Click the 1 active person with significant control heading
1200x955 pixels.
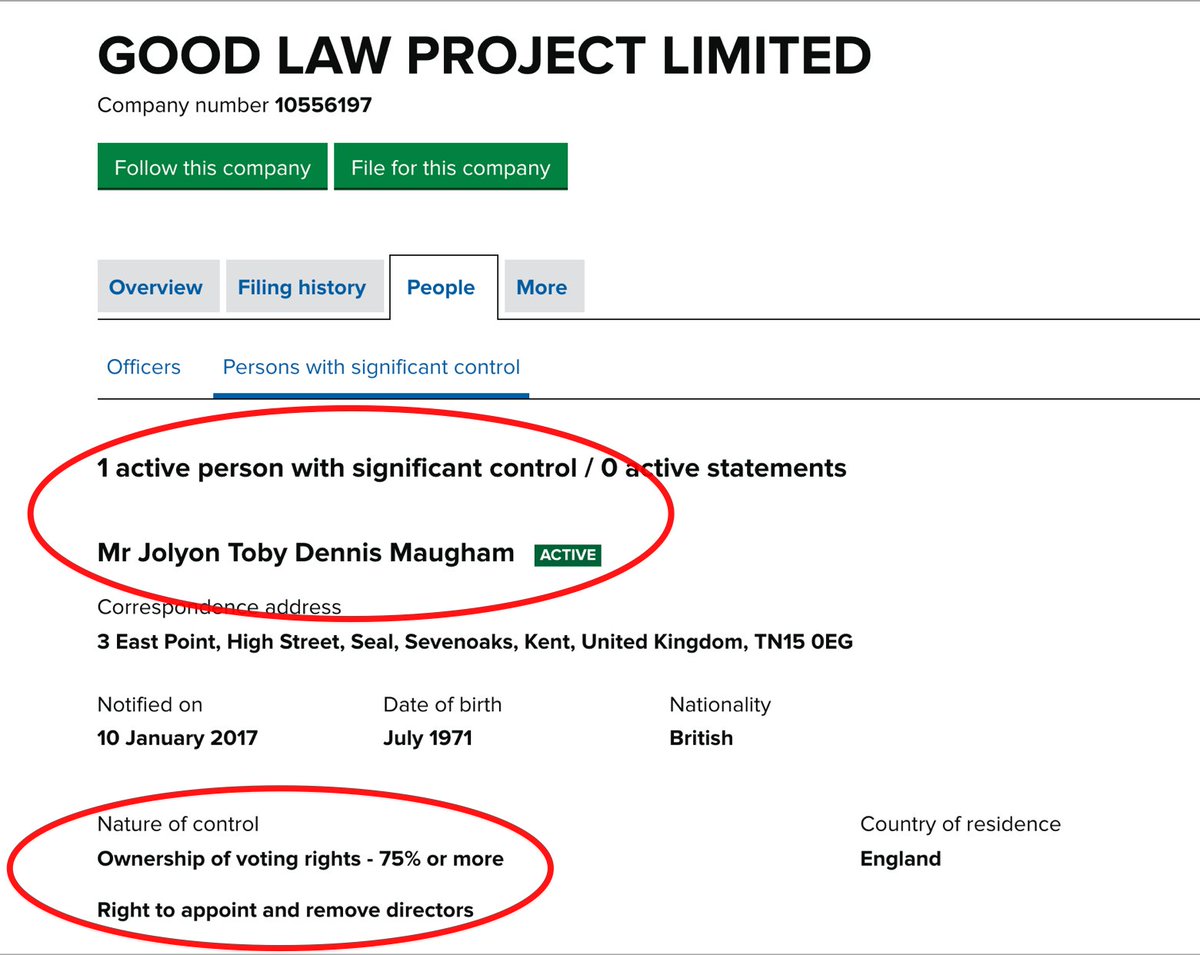click(x=472, y=467)
